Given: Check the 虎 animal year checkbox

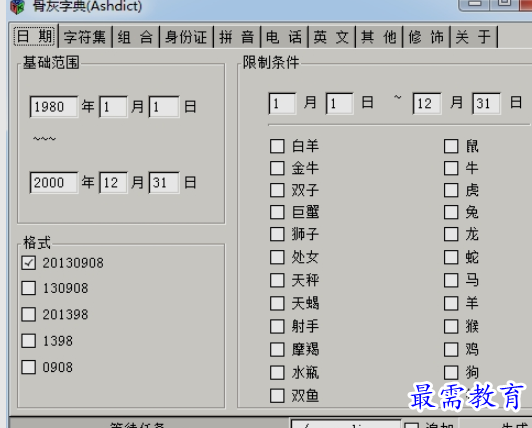Looking at the screenshot, I should click(451, 190).
